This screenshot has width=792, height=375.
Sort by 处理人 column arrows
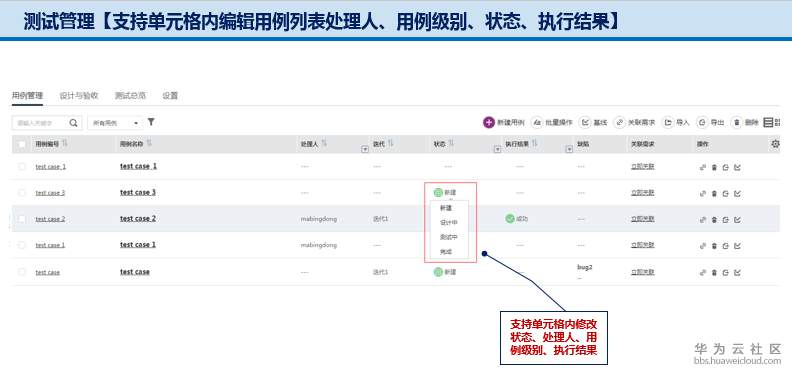[x=324, y=144]
